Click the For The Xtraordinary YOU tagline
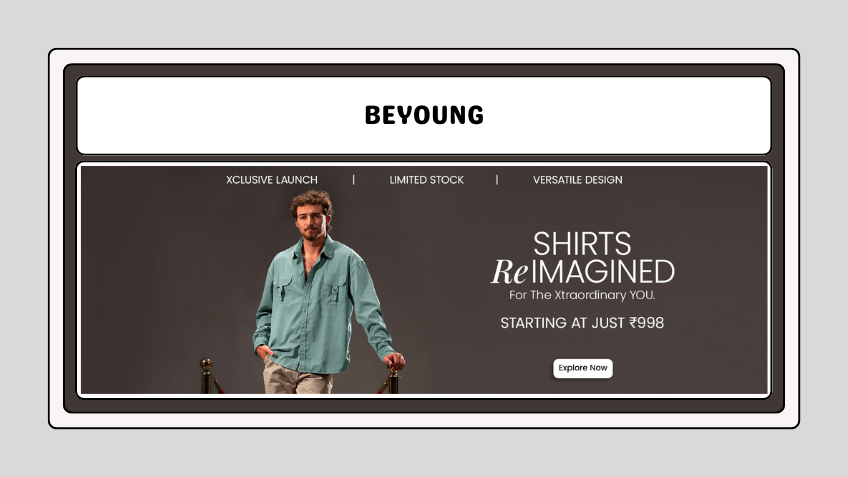The width and height of the screenshot is (848, 477). [582, 295]
